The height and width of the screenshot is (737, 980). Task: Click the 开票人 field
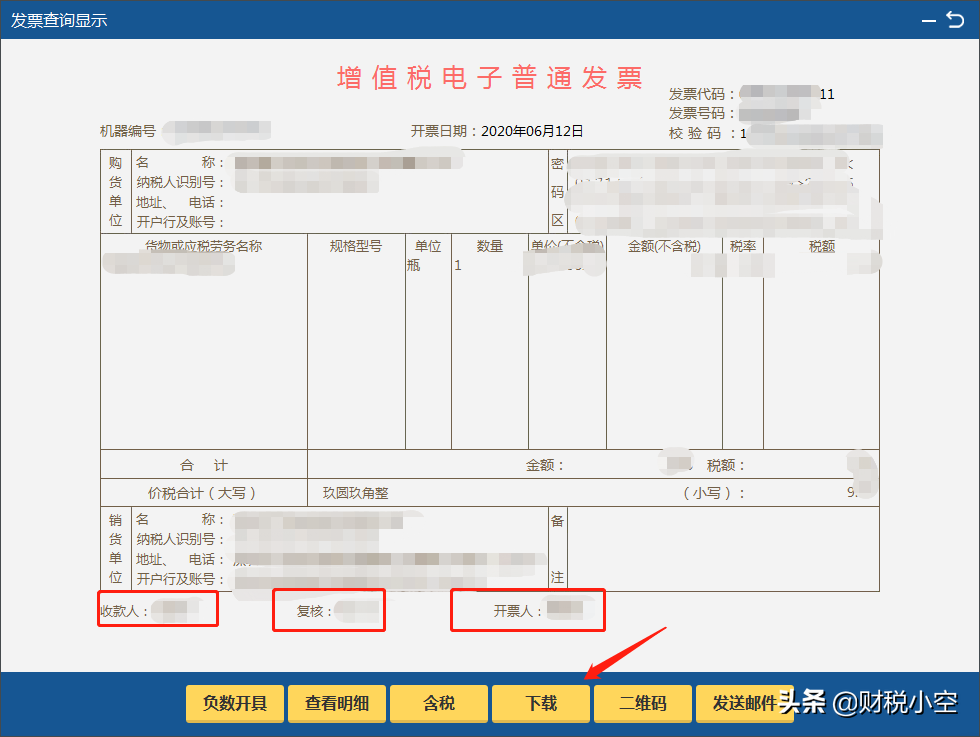[x=528, y=609]
